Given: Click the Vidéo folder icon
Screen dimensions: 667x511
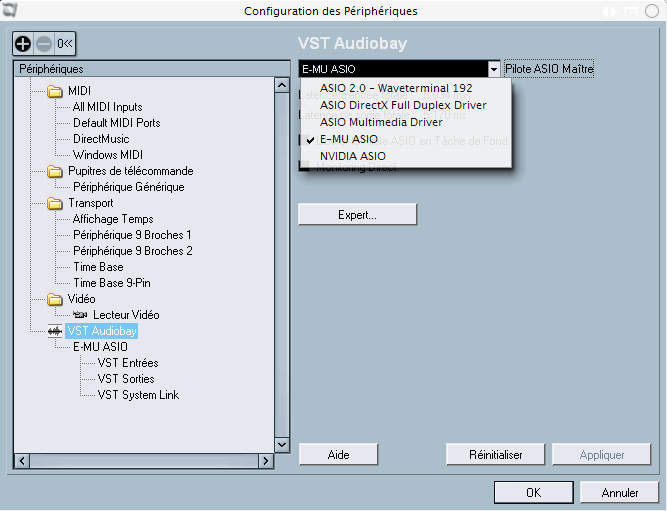Looking at the screenshot, I should (x=54, y=299).
